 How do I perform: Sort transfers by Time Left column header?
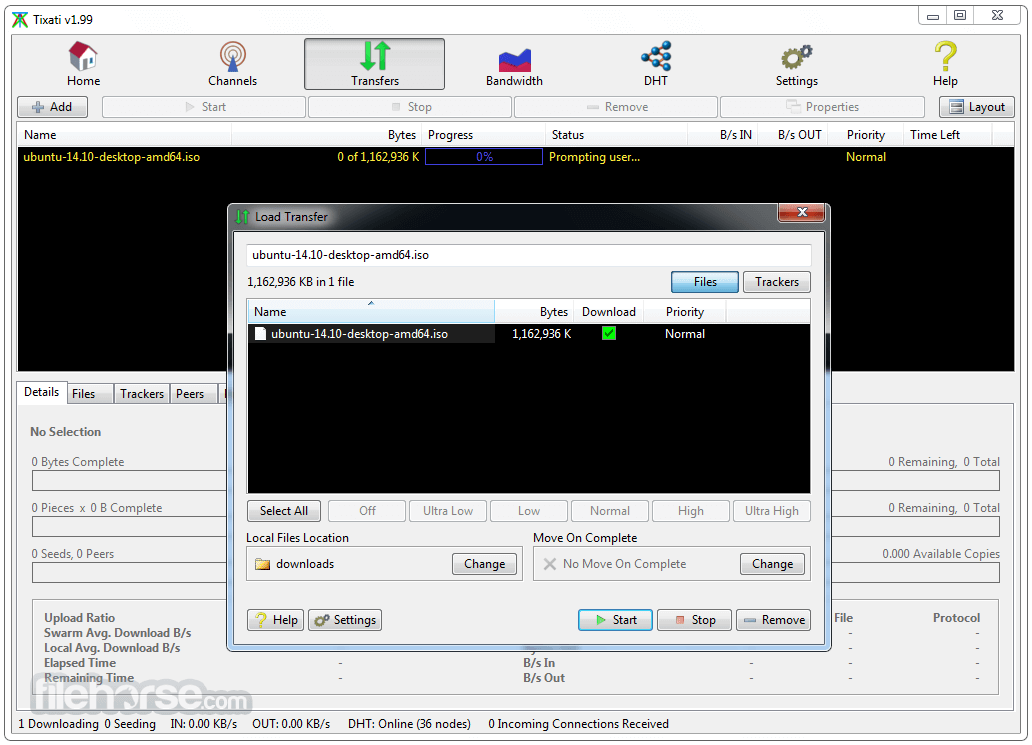[x=946, y=135]
